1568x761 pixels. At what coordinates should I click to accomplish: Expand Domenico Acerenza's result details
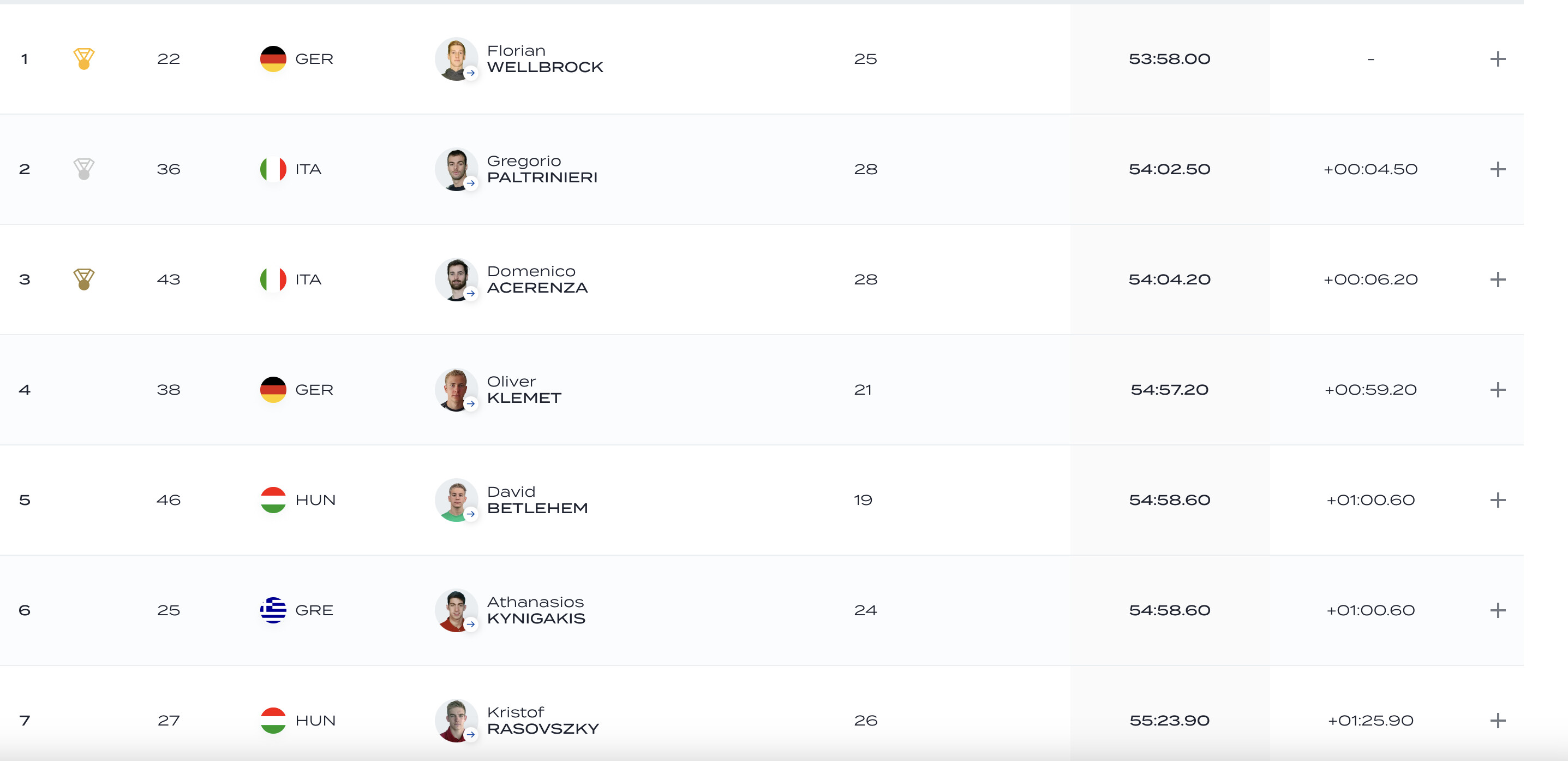click(1498, 279)
